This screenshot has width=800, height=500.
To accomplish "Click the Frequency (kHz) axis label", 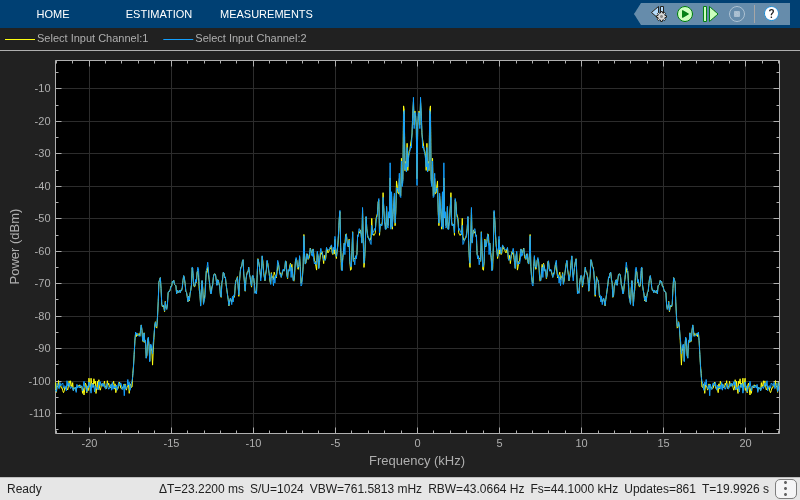I will pyautogui.click(x=417, y=461).
